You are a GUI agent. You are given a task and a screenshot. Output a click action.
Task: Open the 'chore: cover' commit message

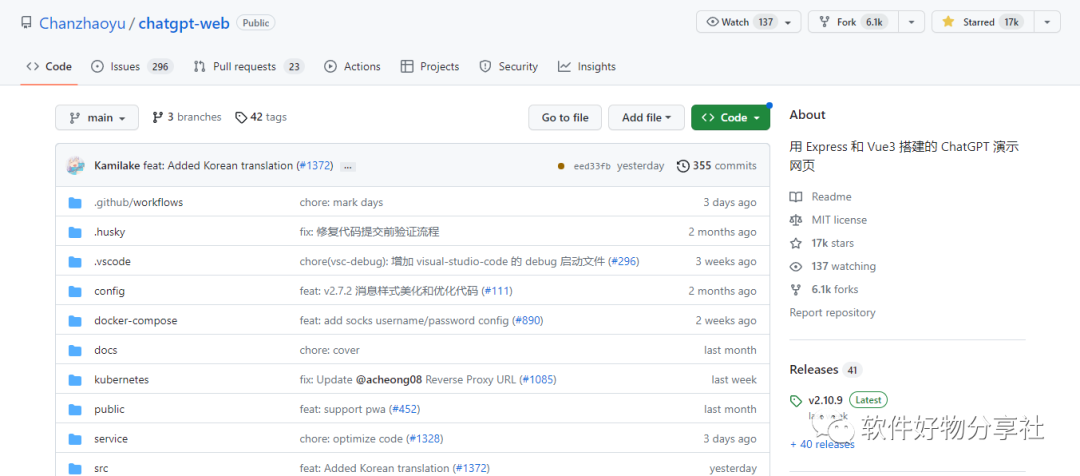(x=329, y=351)
